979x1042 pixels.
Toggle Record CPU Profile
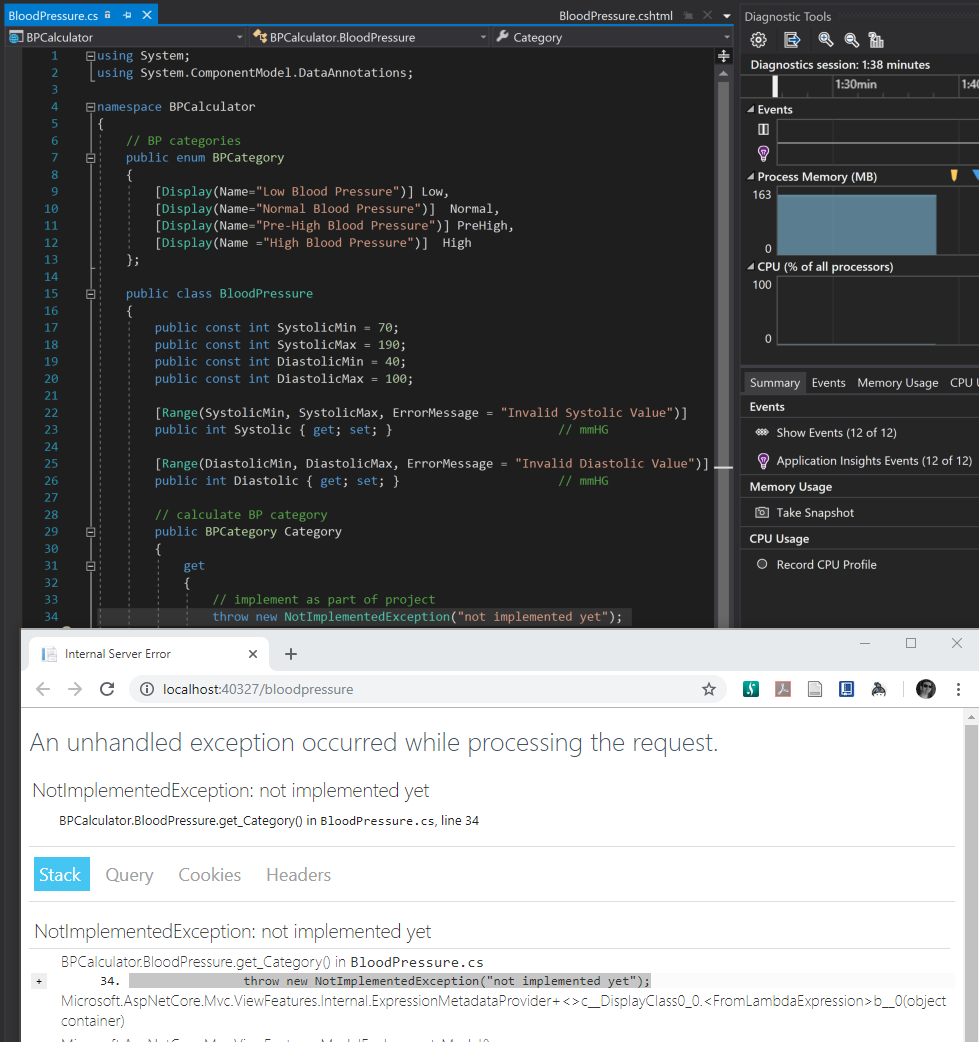[x=762, y=564]
